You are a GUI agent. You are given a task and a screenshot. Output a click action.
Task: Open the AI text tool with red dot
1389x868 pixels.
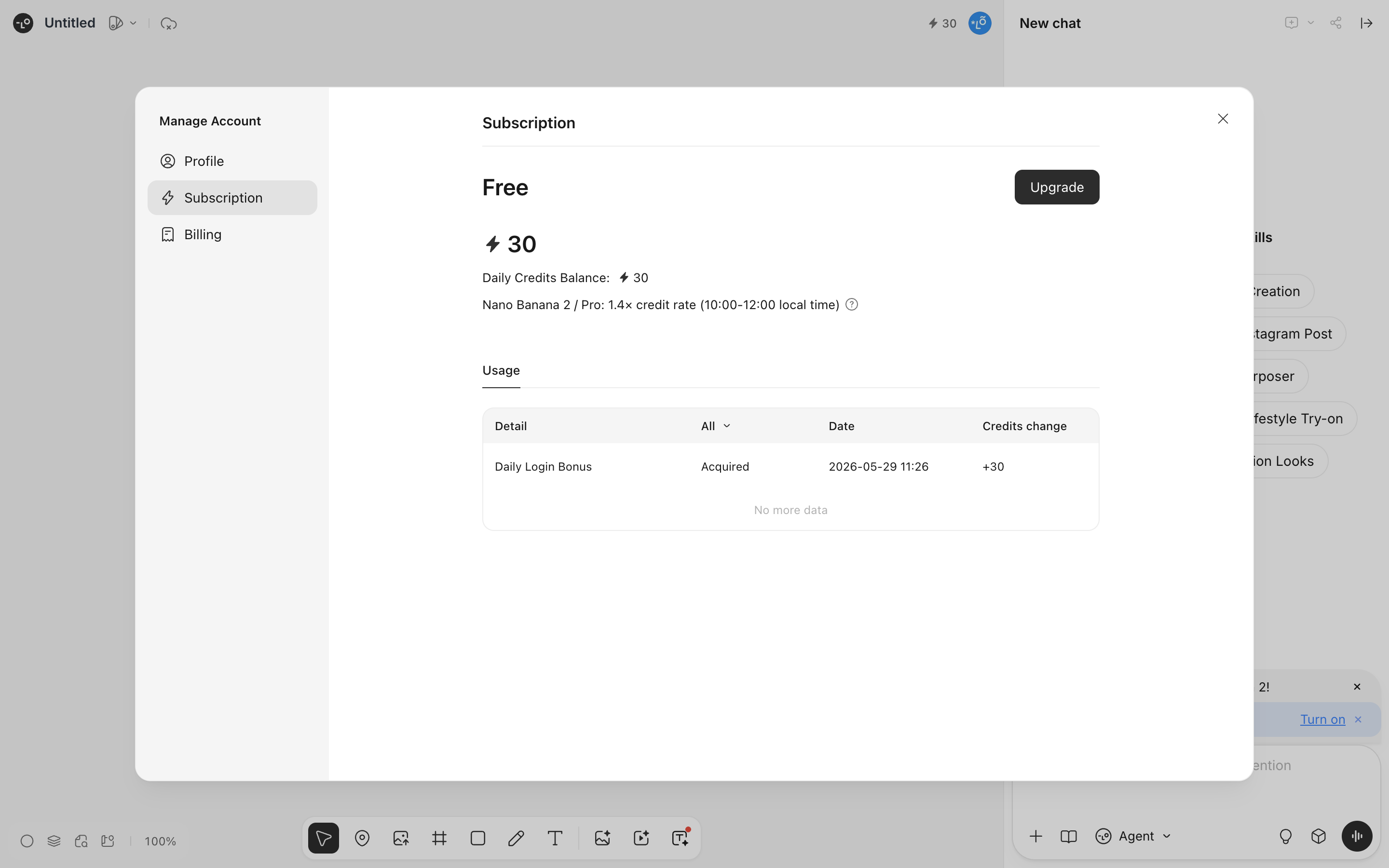pyautogui.click(x=680, y=838)
